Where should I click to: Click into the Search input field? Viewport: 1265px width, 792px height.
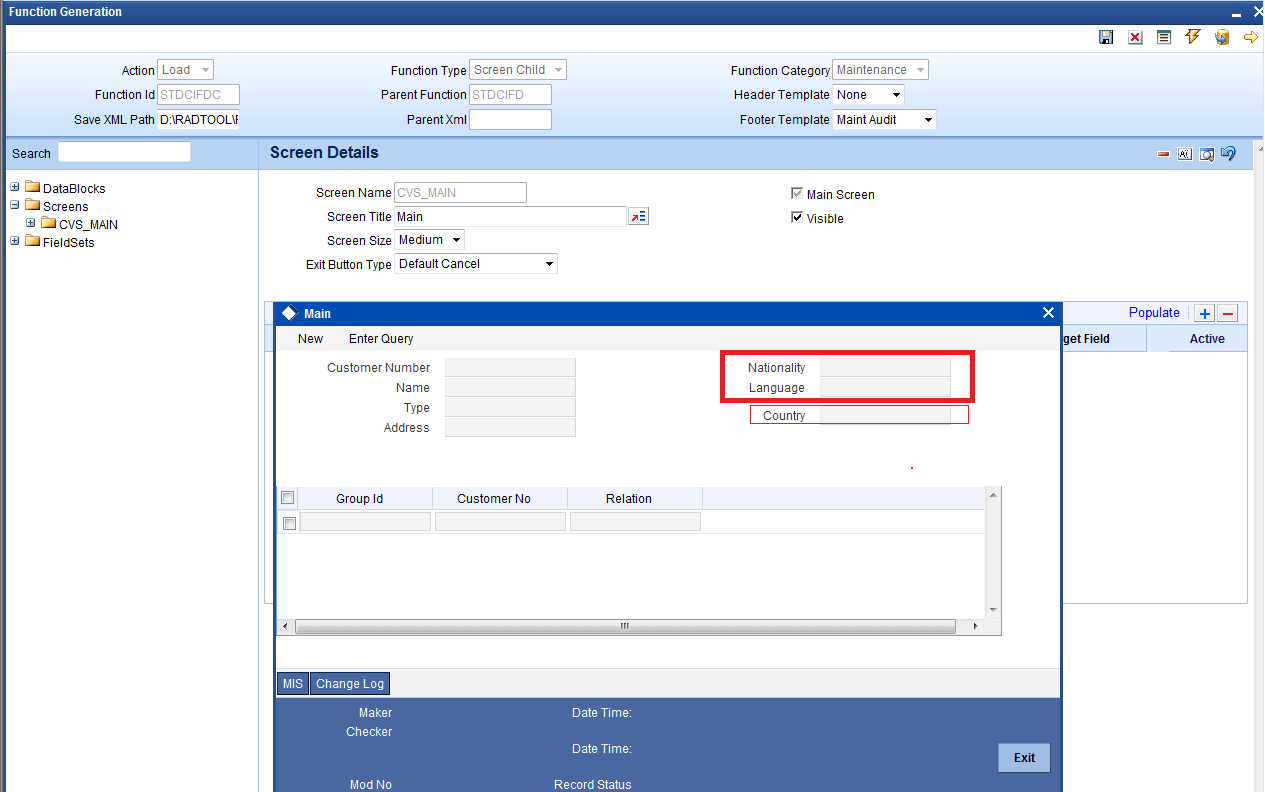pos(124,152)
